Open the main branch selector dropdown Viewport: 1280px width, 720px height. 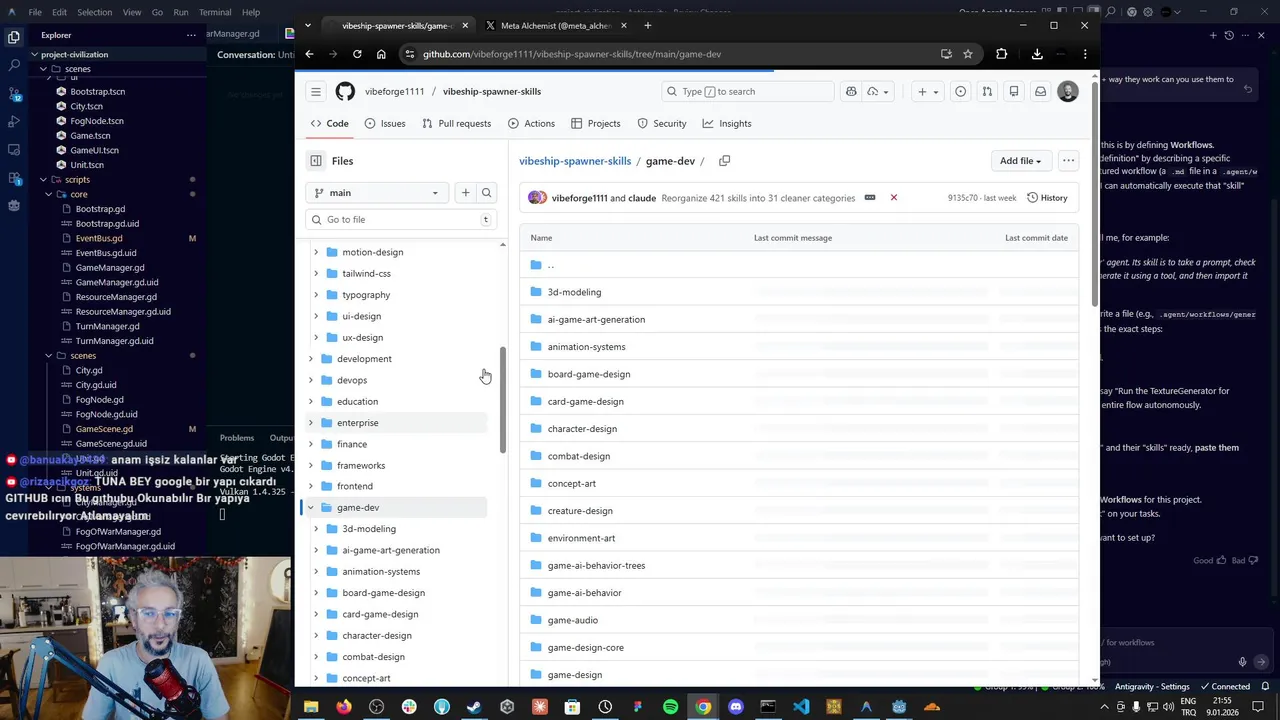(377, 193)
